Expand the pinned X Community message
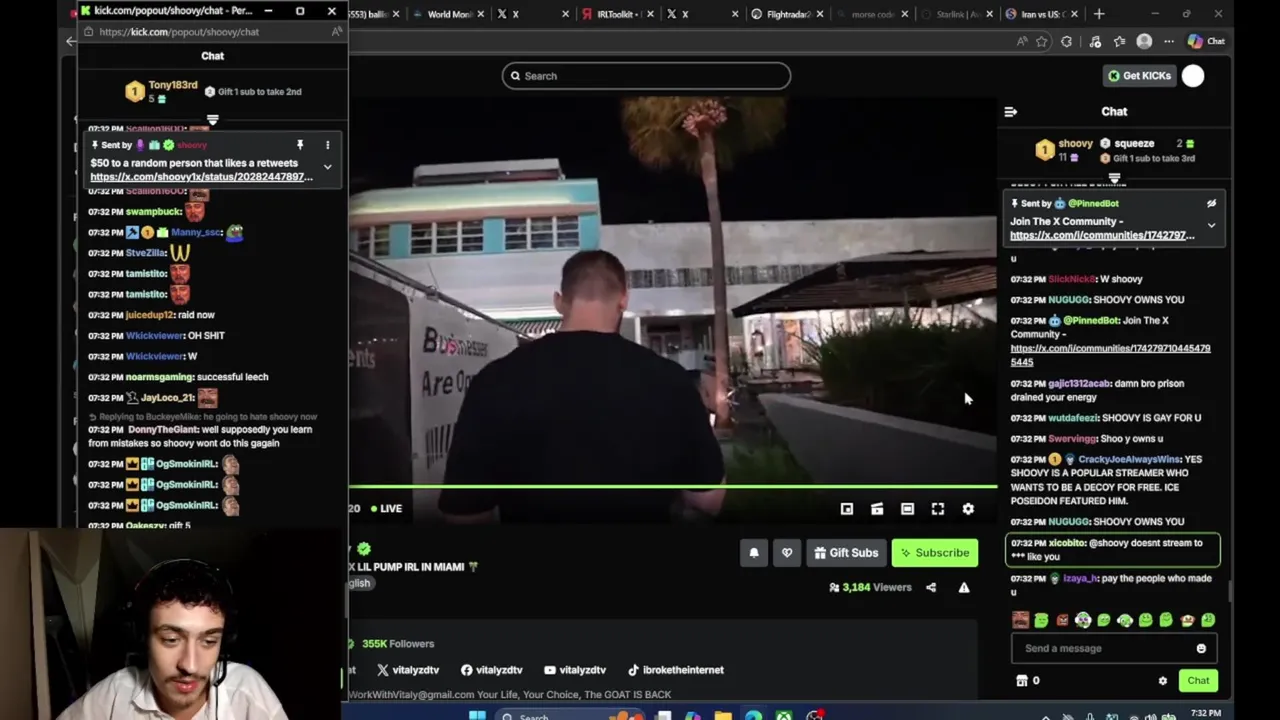 [1211, 226]
